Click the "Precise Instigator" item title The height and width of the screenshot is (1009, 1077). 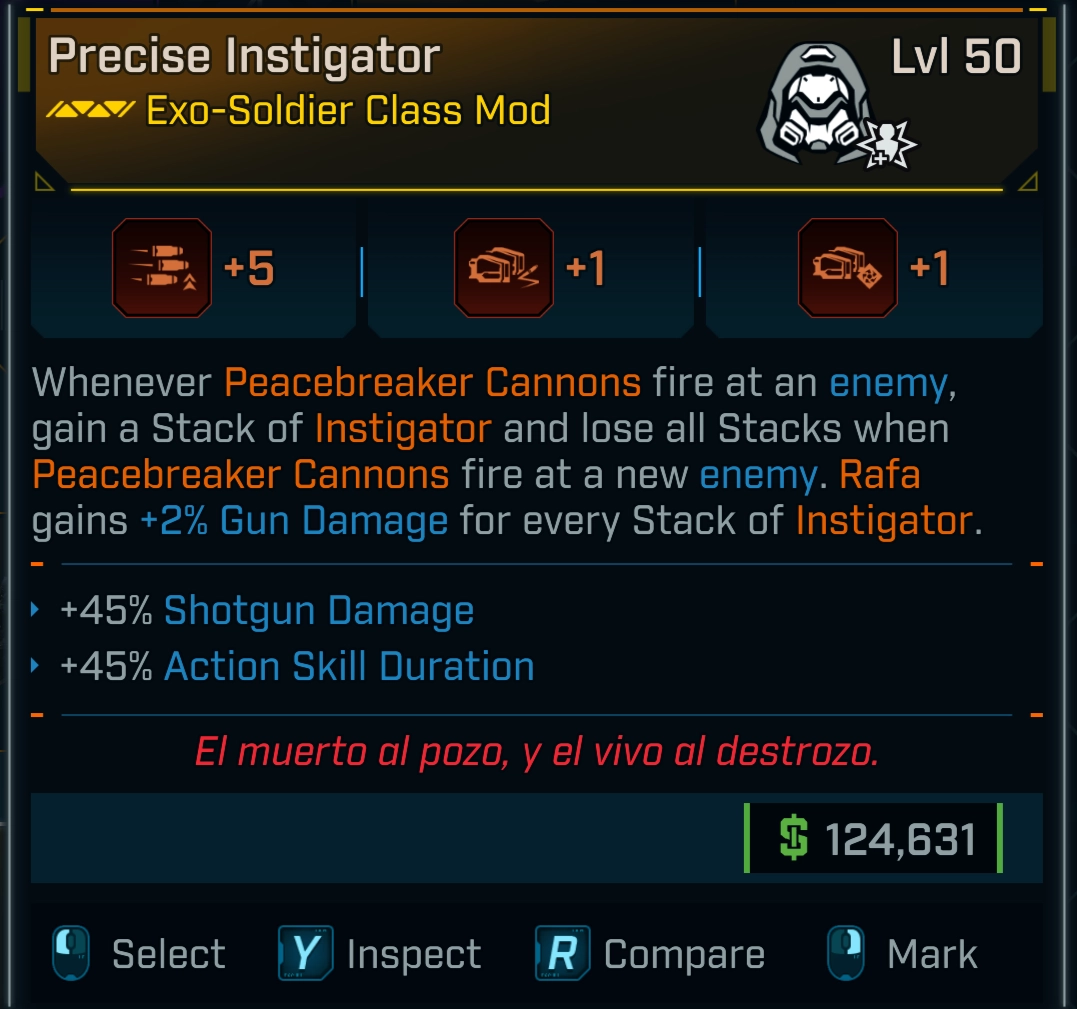click(x=244, y=56)
